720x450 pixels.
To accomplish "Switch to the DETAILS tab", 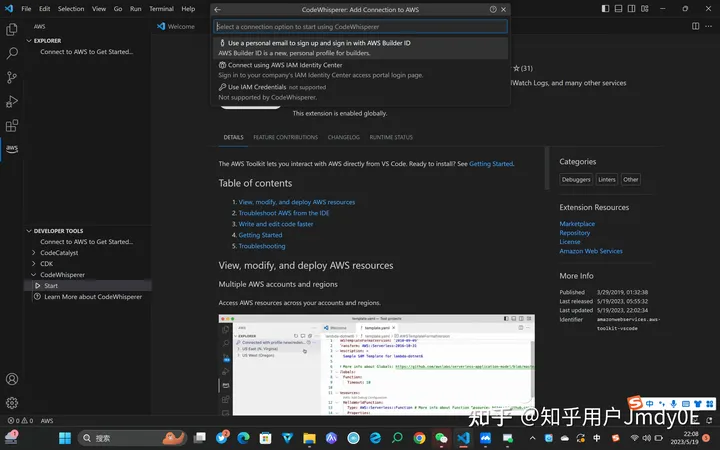I will (233, 137).
